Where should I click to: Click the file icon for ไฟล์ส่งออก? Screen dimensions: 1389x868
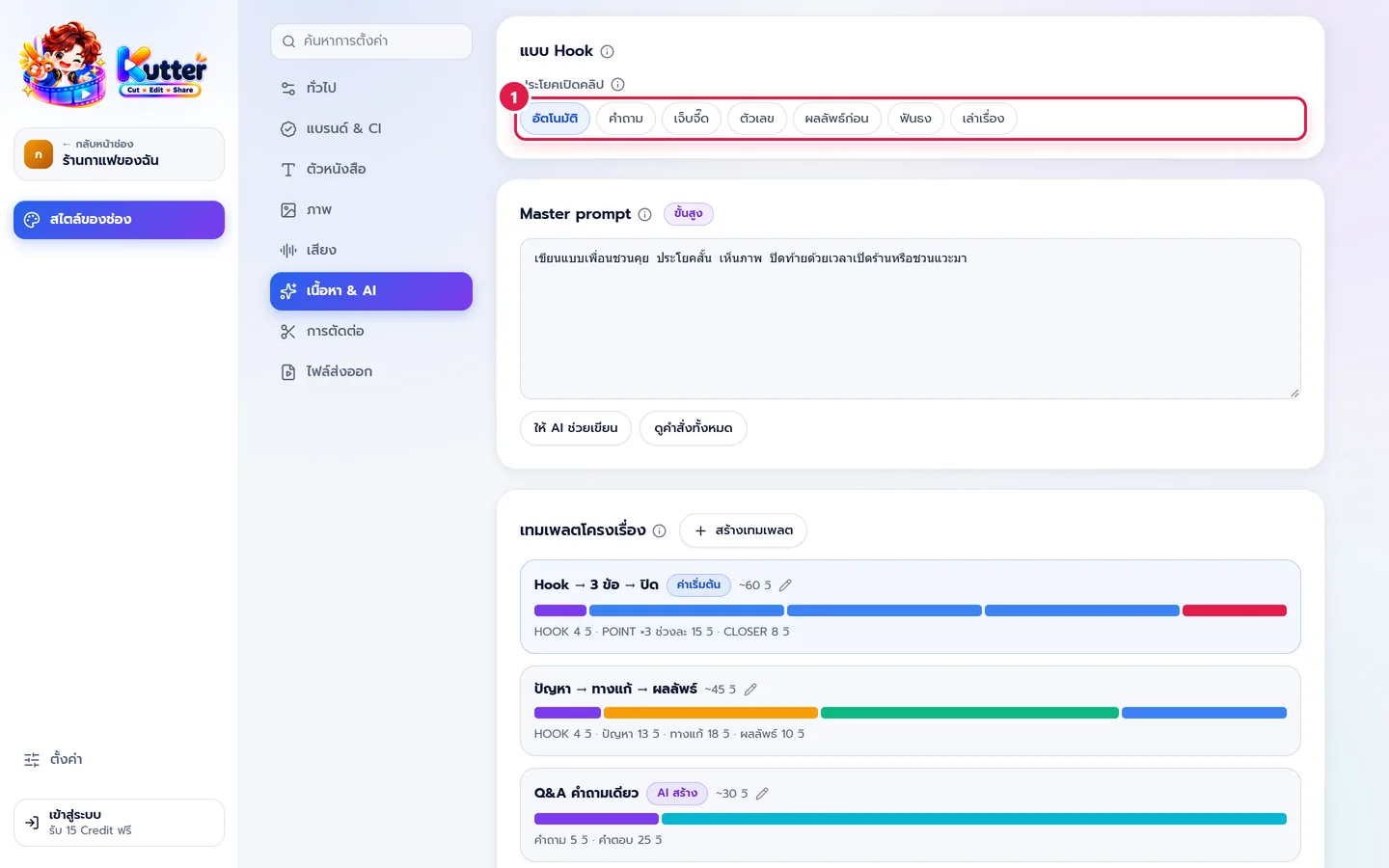click(287, 372)
